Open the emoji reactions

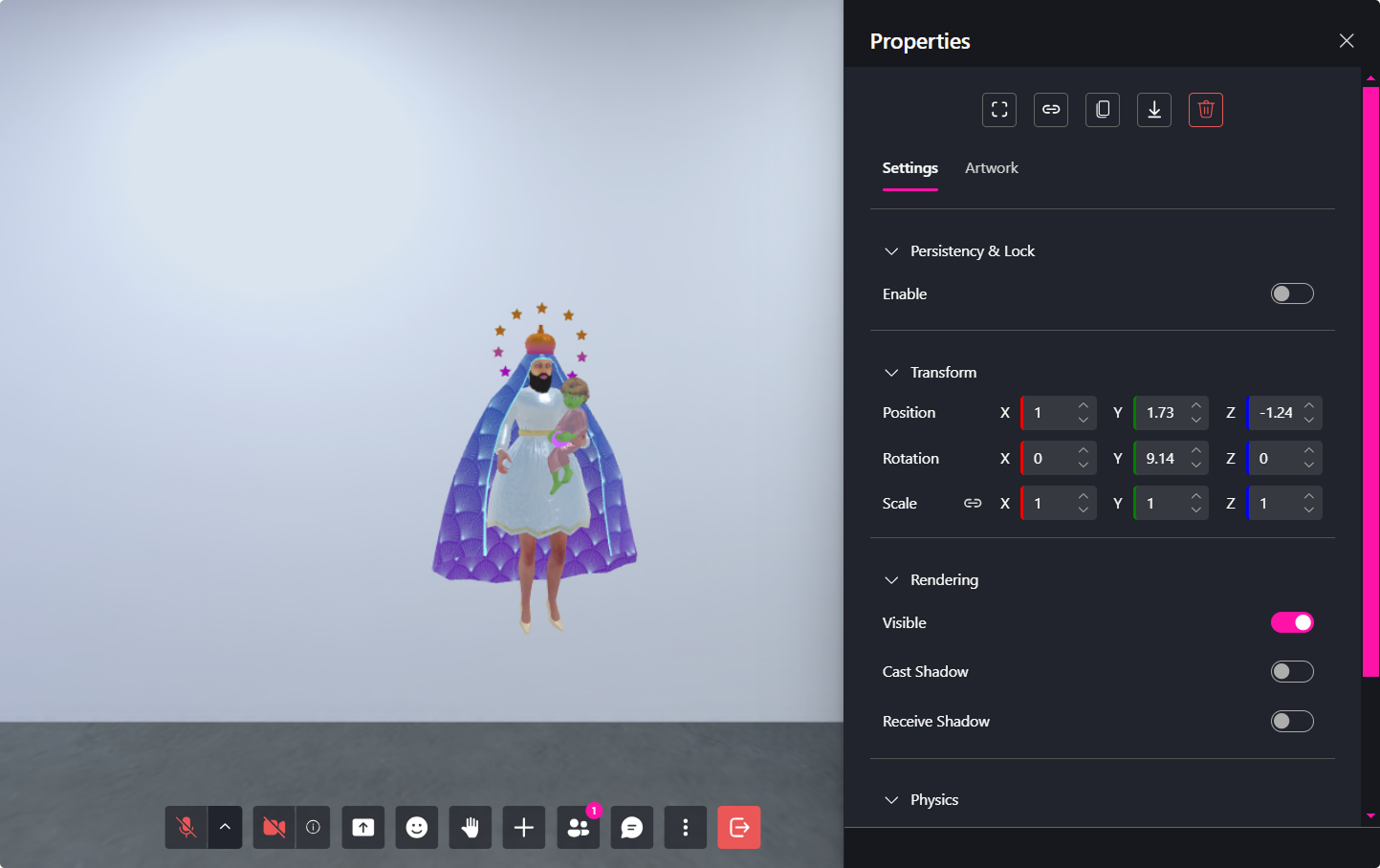416,827
